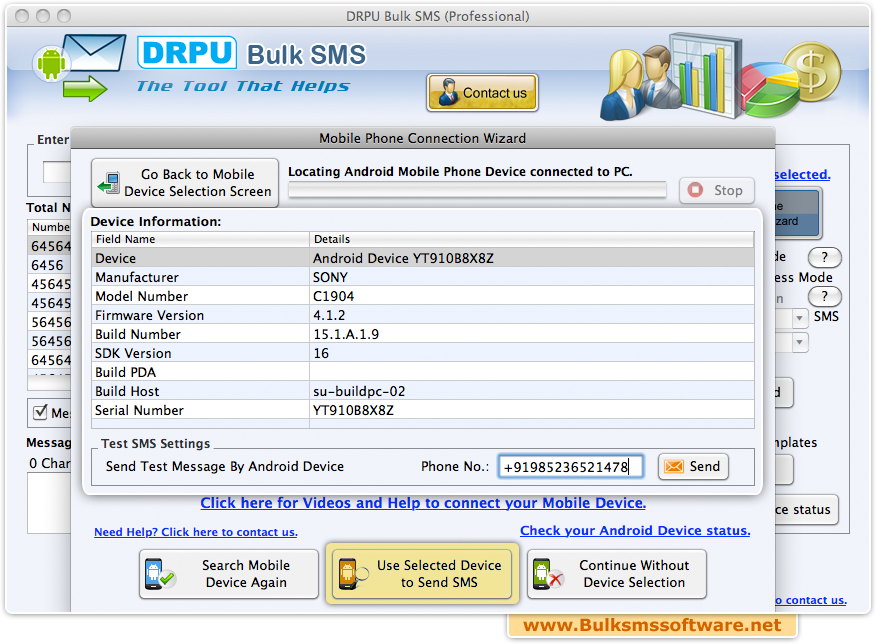The image size is (876, 644).
Task: Search Mobile Device Again
Action: point(229,574)
